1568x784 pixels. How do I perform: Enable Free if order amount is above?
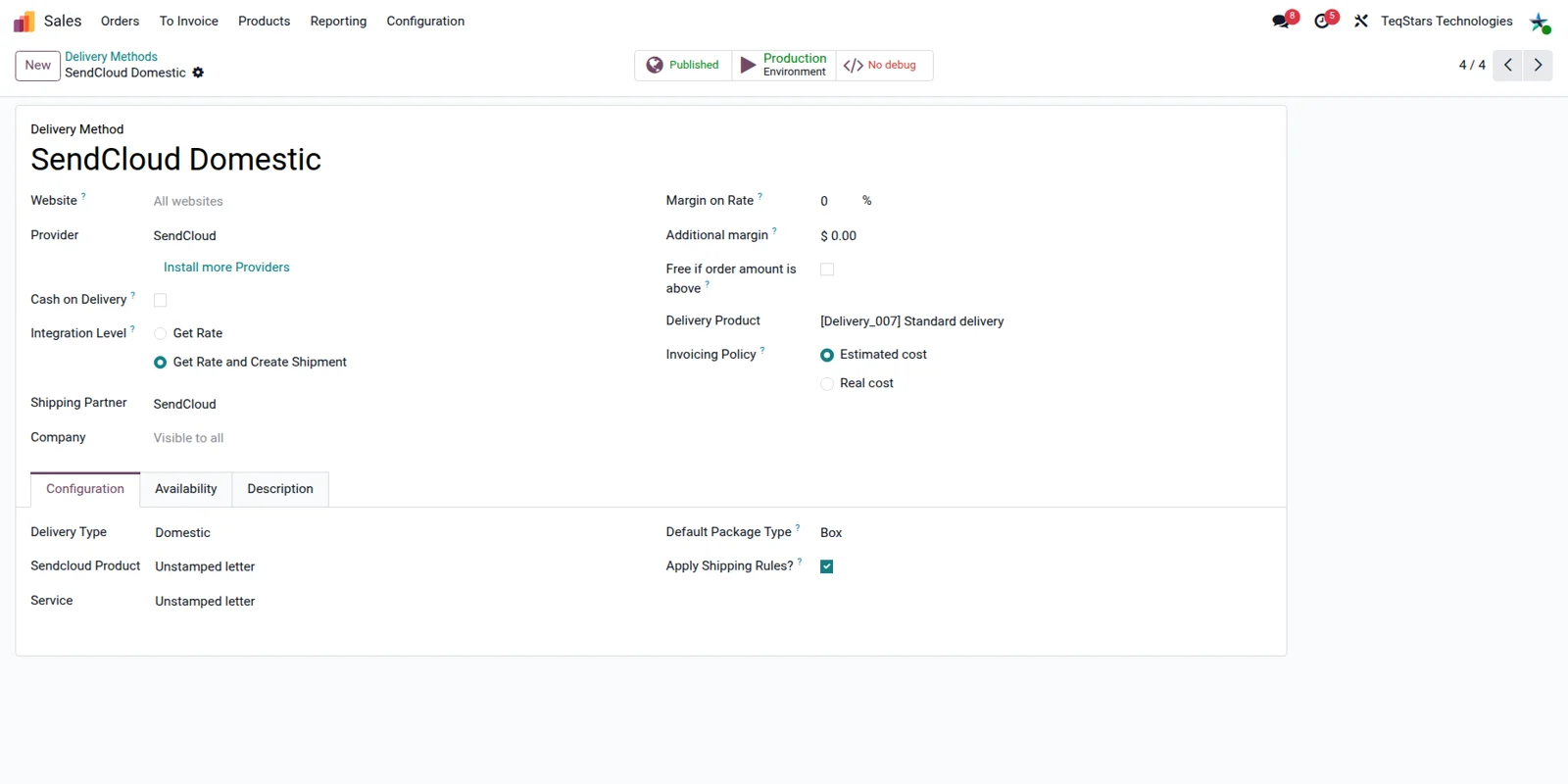(827, 269)
